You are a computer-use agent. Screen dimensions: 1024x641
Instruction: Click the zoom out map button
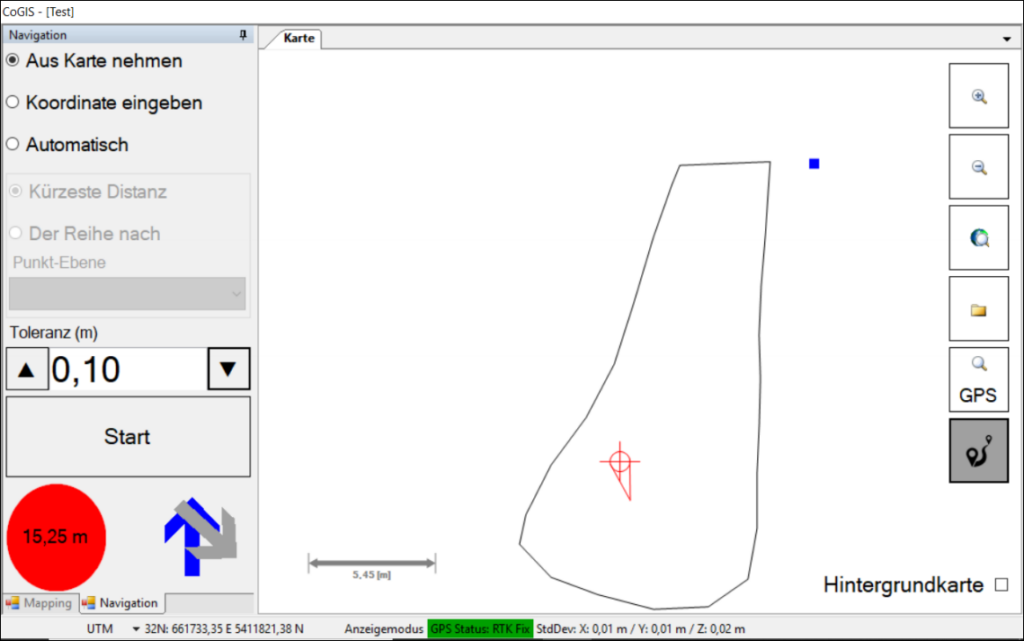pos(979,167)
